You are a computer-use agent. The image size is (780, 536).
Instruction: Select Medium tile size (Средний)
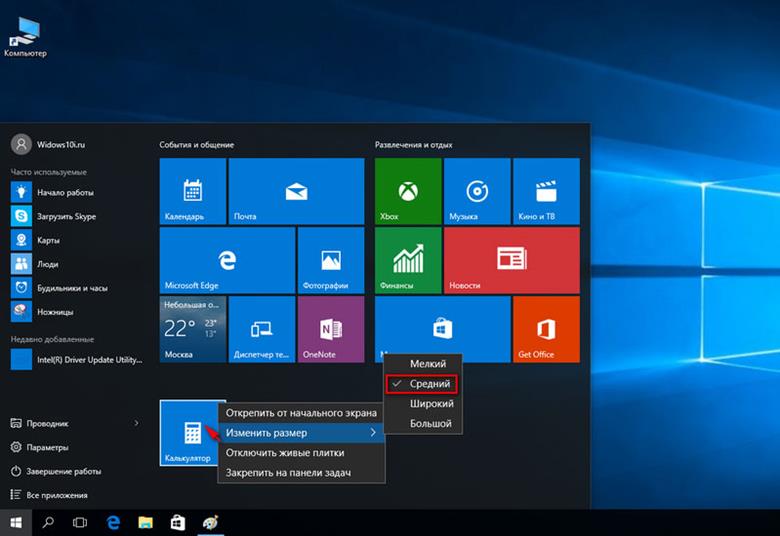[423, 384]
